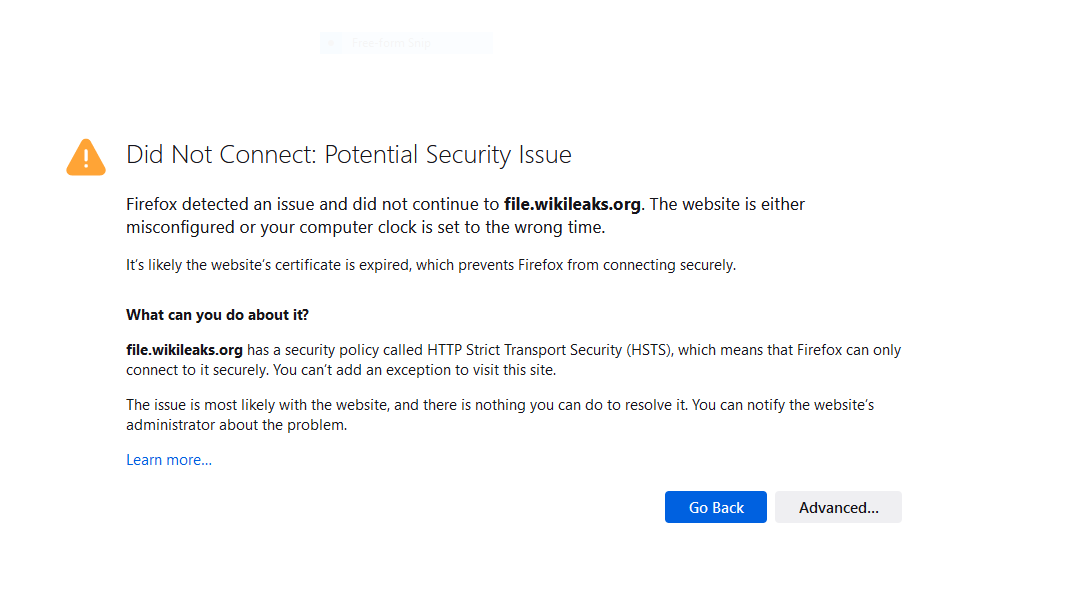Click the 'What can you do about it?' heading
Image resolution: width=1067 pixels, height=598 pixels.
pos(217,315)
